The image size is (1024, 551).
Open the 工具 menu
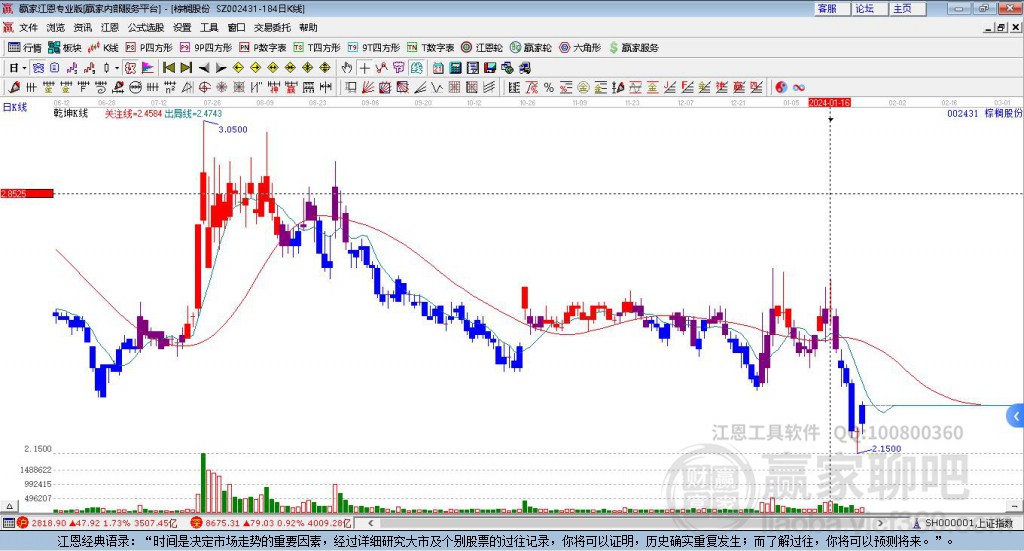point(209,27)
